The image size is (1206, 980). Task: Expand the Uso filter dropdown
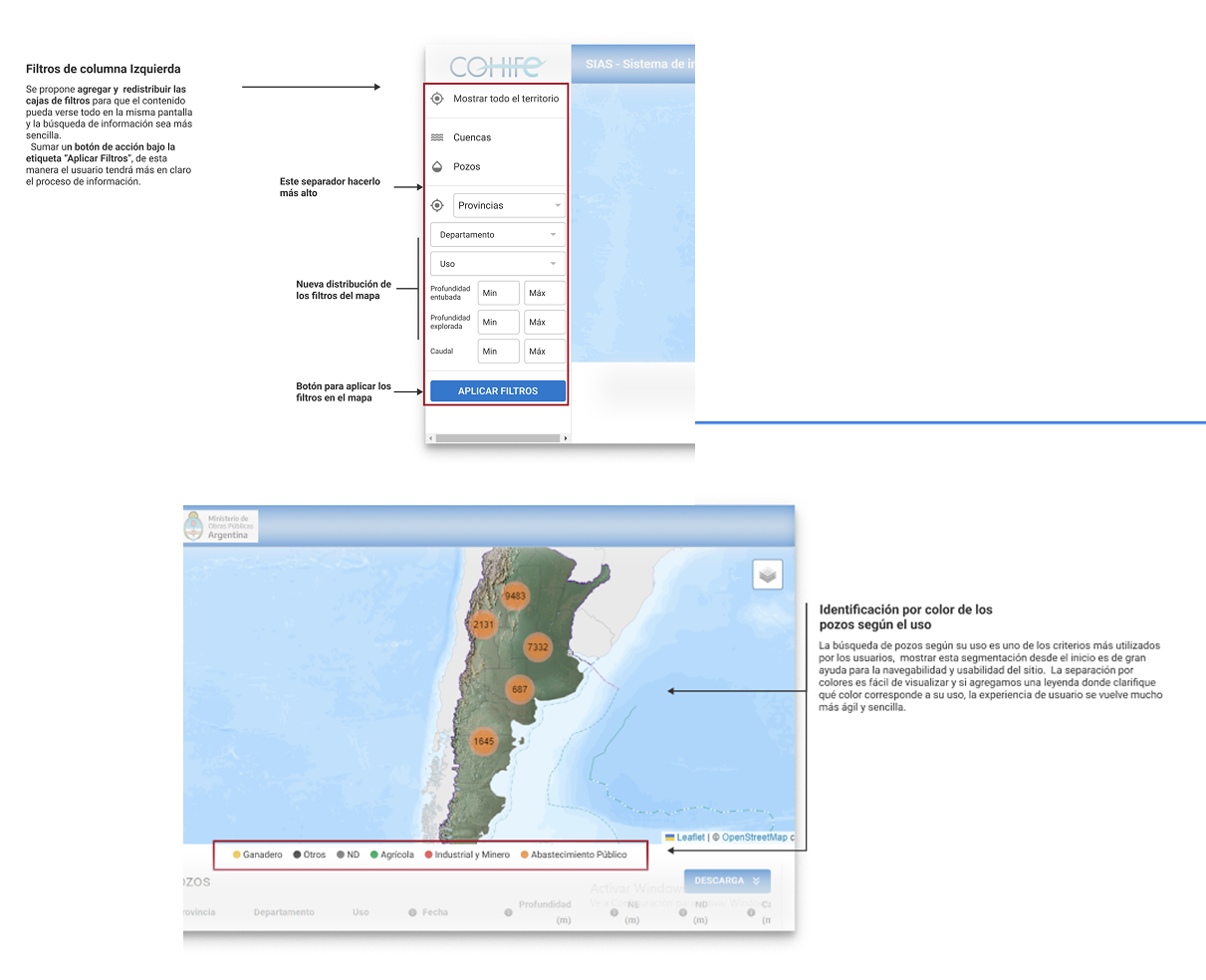point(497,264)
